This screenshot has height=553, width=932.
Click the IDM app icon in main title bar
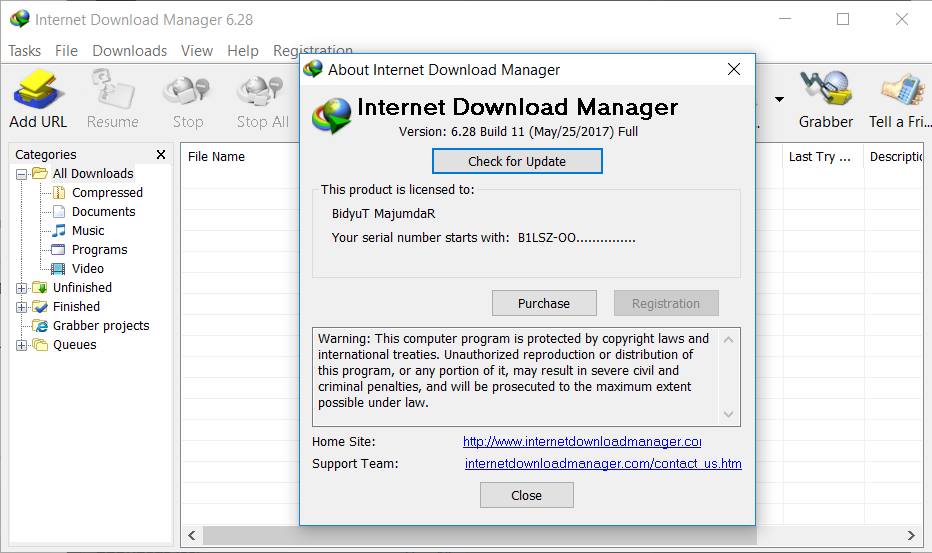click(20, 19)
